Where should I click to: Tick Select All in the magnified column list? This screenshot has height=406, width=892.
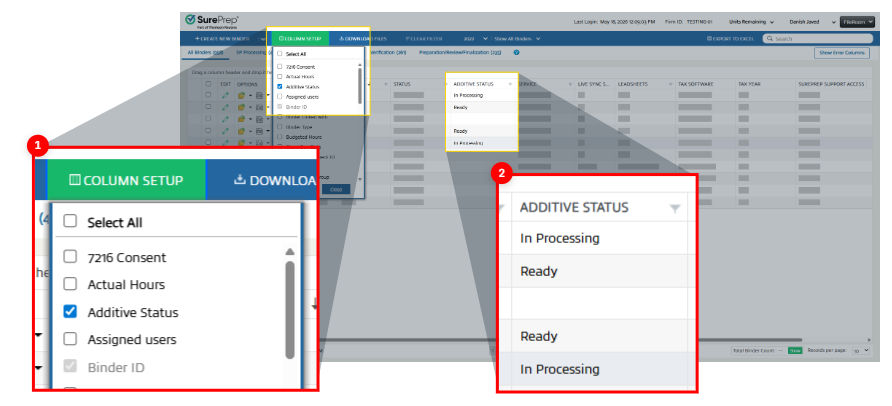click(x=70, y=221)
